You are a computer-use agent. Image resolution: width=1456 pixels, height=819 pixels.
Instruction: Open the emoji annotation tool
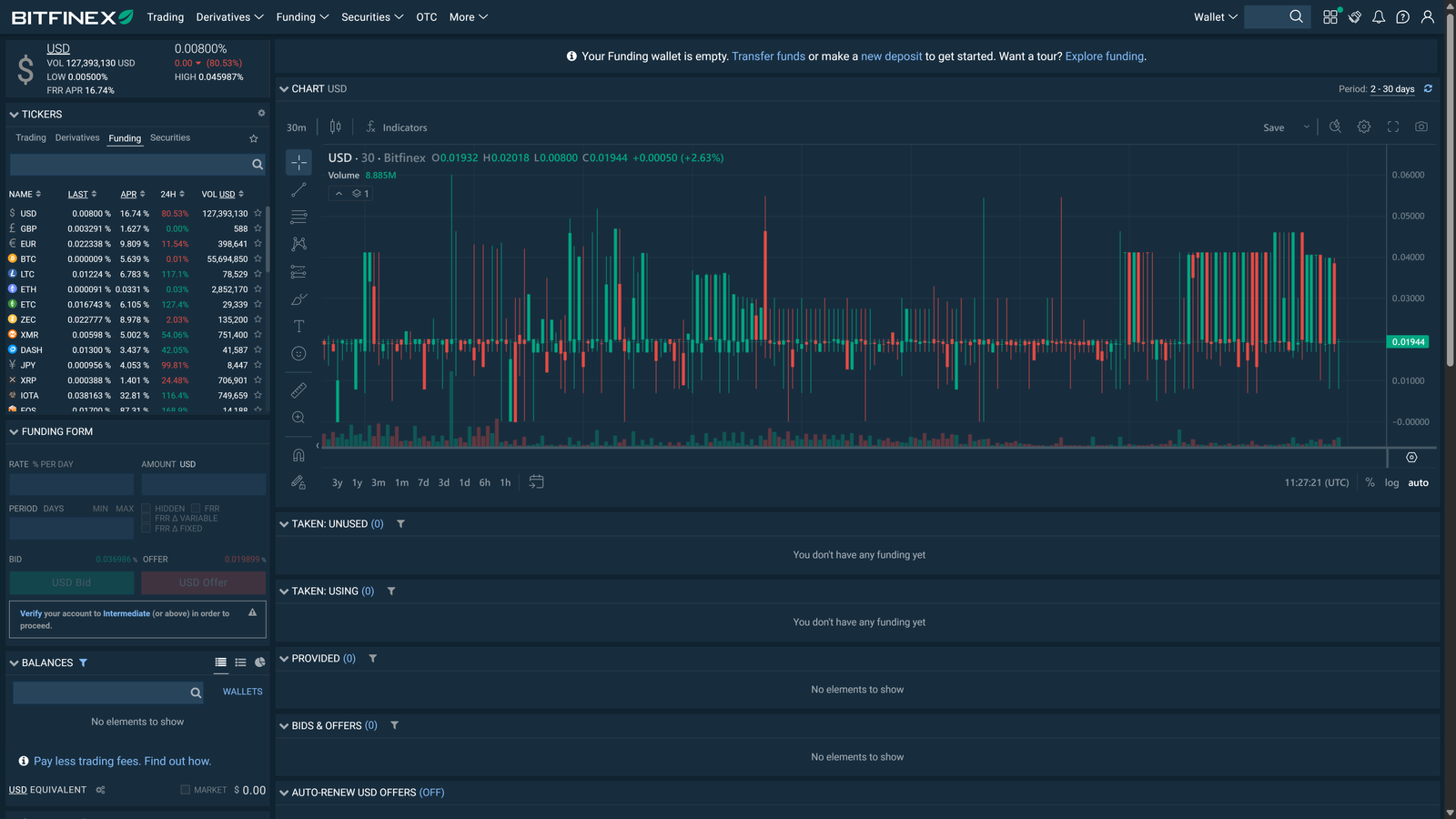tap(298, 353)
